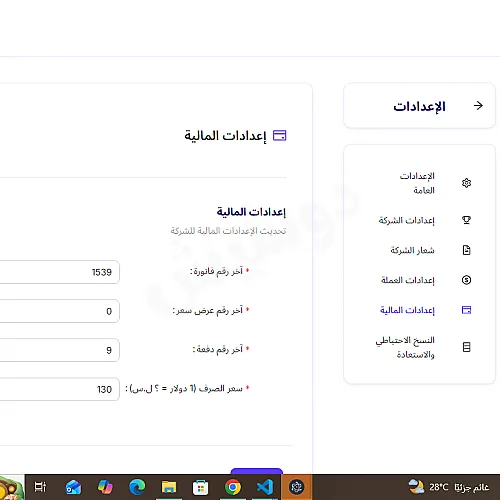500x500 pixels.
Task: Click the label سعر الصرف (1 دولار = ؟ ل.س)
Action: [x=184, y=389]
